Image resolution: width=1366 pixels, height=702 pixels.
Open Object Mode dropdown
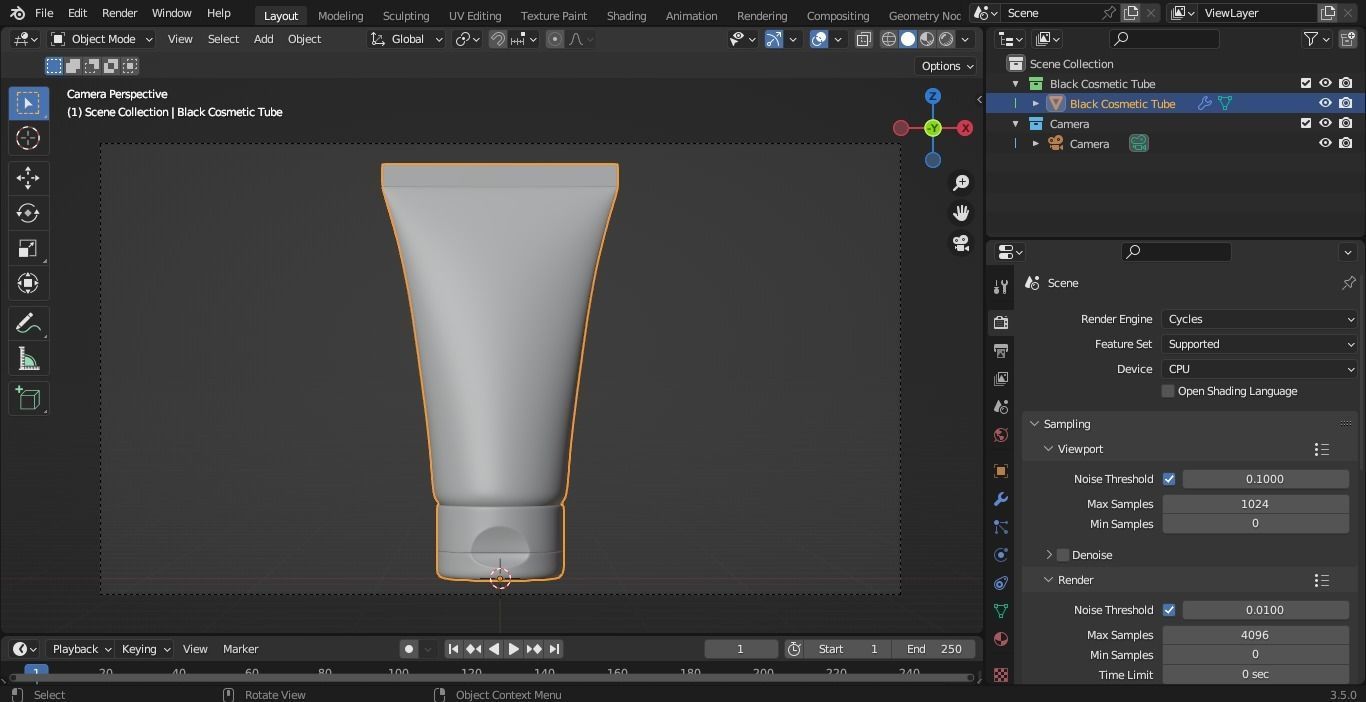point(102,39)
